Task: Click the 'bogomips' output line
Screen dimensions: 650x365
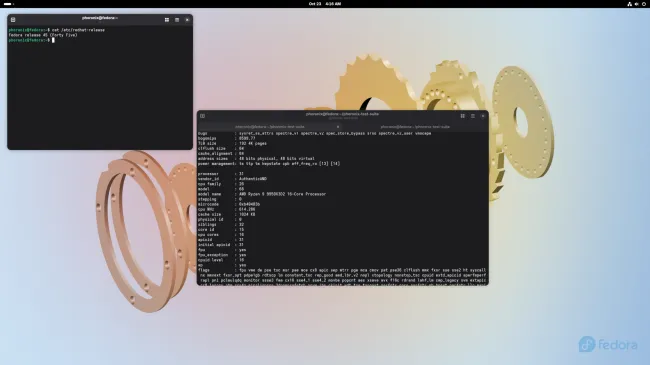Action: pyautogui.click(x=227, y=138)
